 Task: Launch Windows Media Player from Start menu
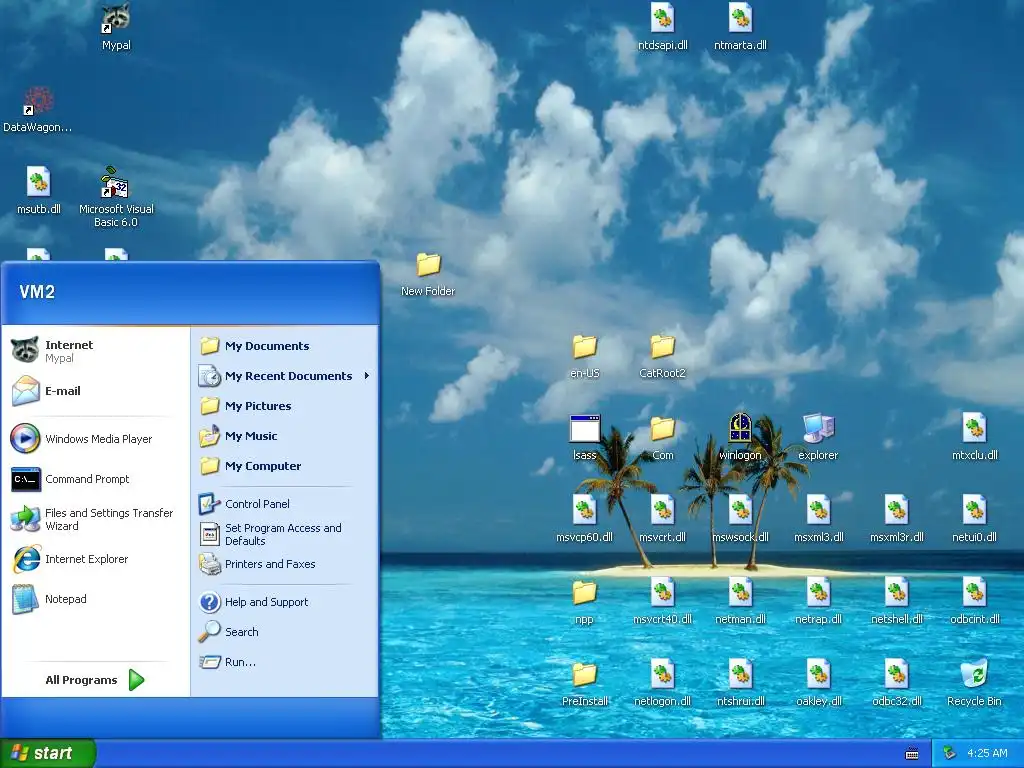[x=95, y=439]
